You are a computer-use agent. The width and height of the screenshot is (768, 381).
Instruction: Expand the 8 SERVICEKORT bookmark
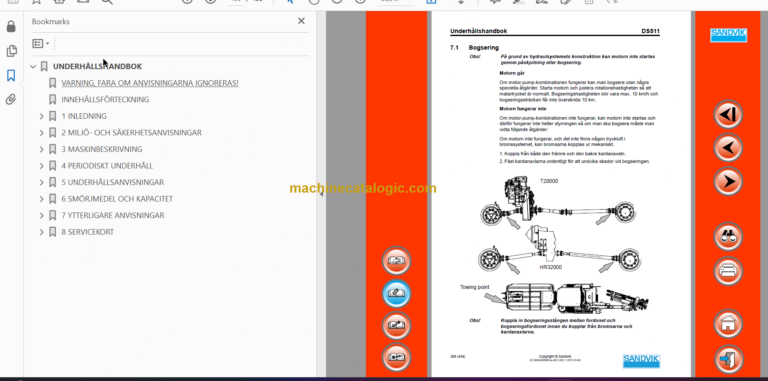[42, 232]
